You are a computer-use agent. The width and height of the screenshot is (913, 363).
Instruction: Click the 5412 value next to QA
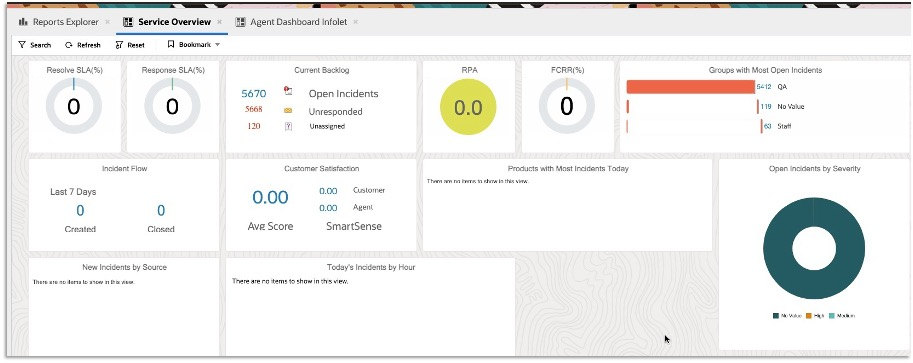pyautogui.click(x=764, y=87)
